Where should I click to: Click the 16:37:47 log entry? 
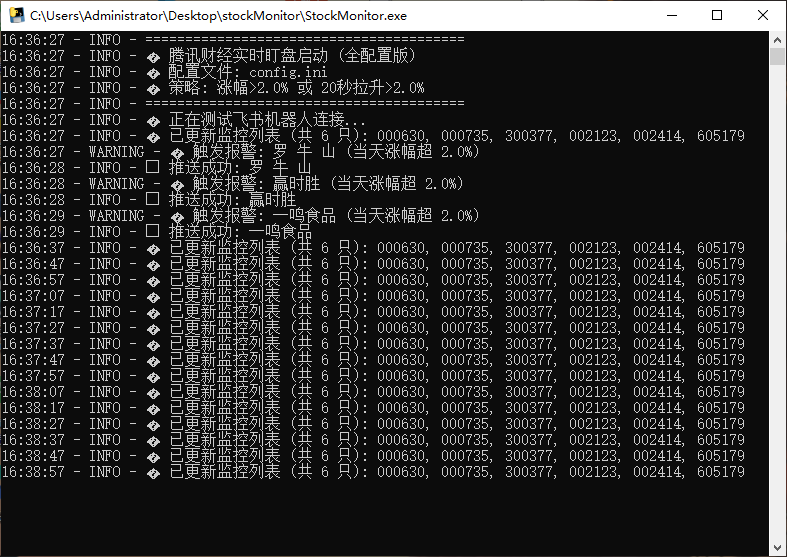(x=373, y=360)
